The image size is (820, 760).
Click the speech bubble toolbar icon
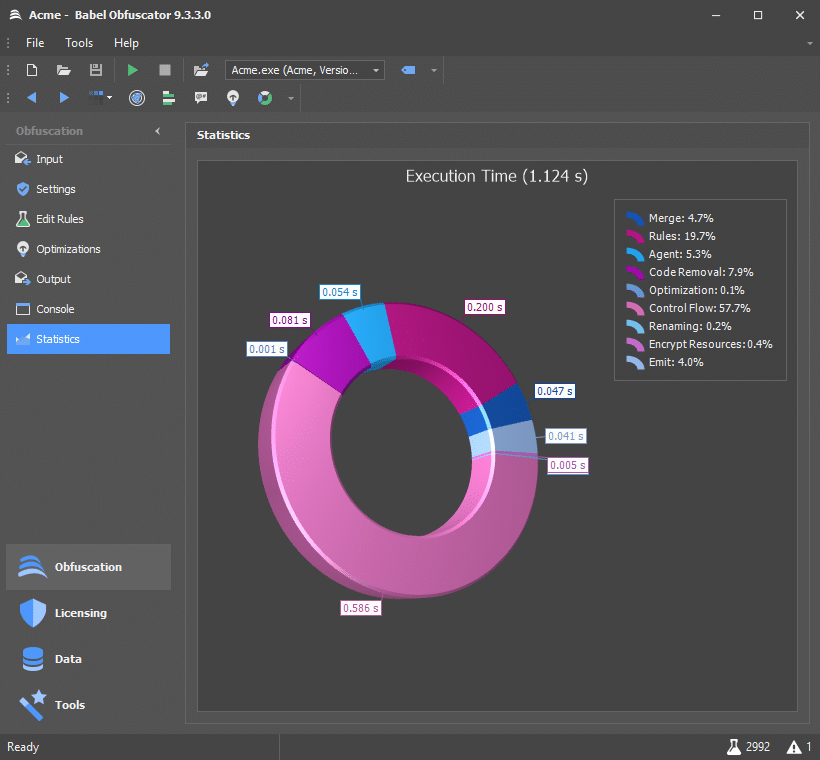point(201,98)
